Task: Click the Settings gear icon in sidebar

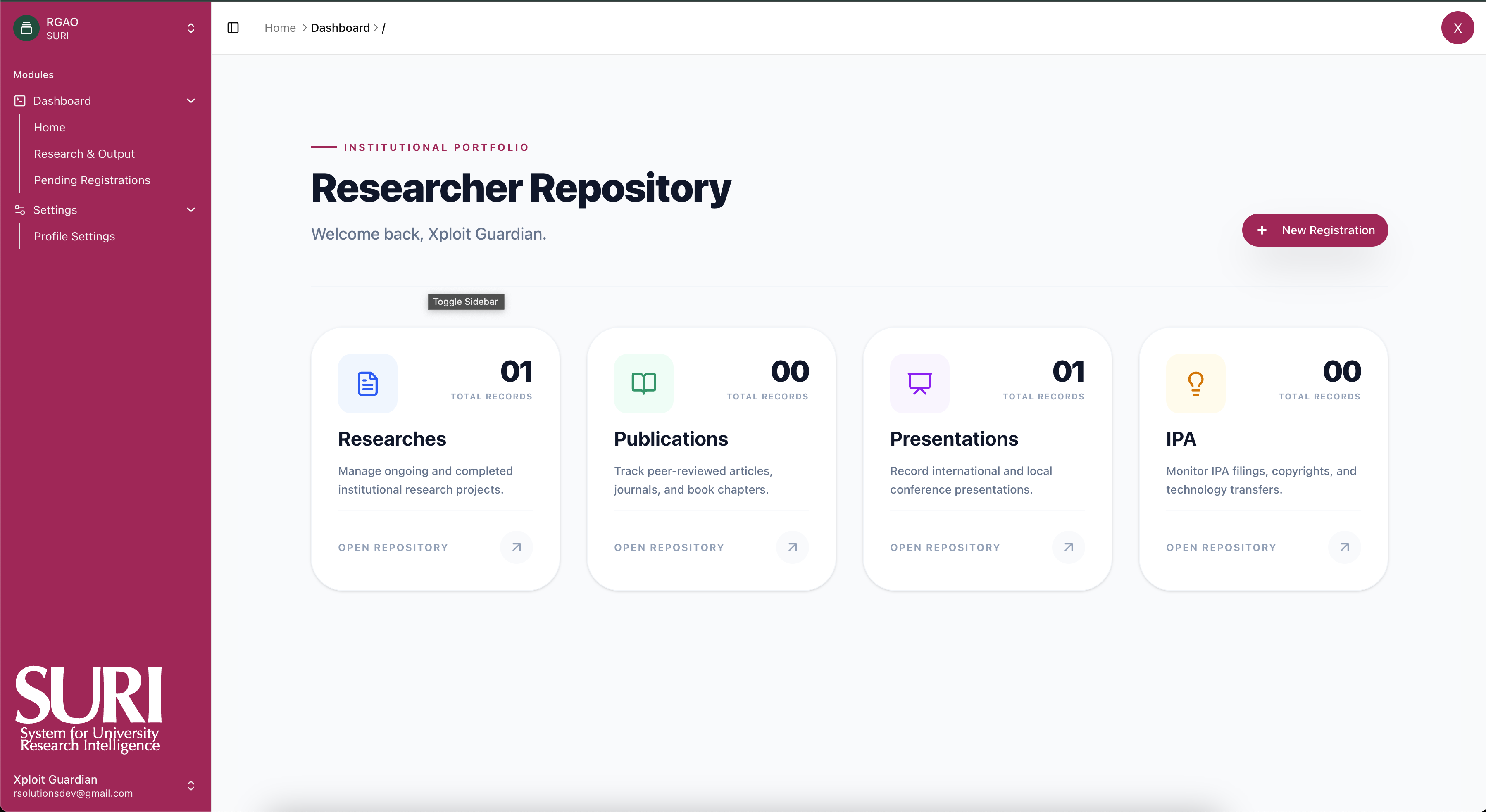Action: [x=19, y=209]
